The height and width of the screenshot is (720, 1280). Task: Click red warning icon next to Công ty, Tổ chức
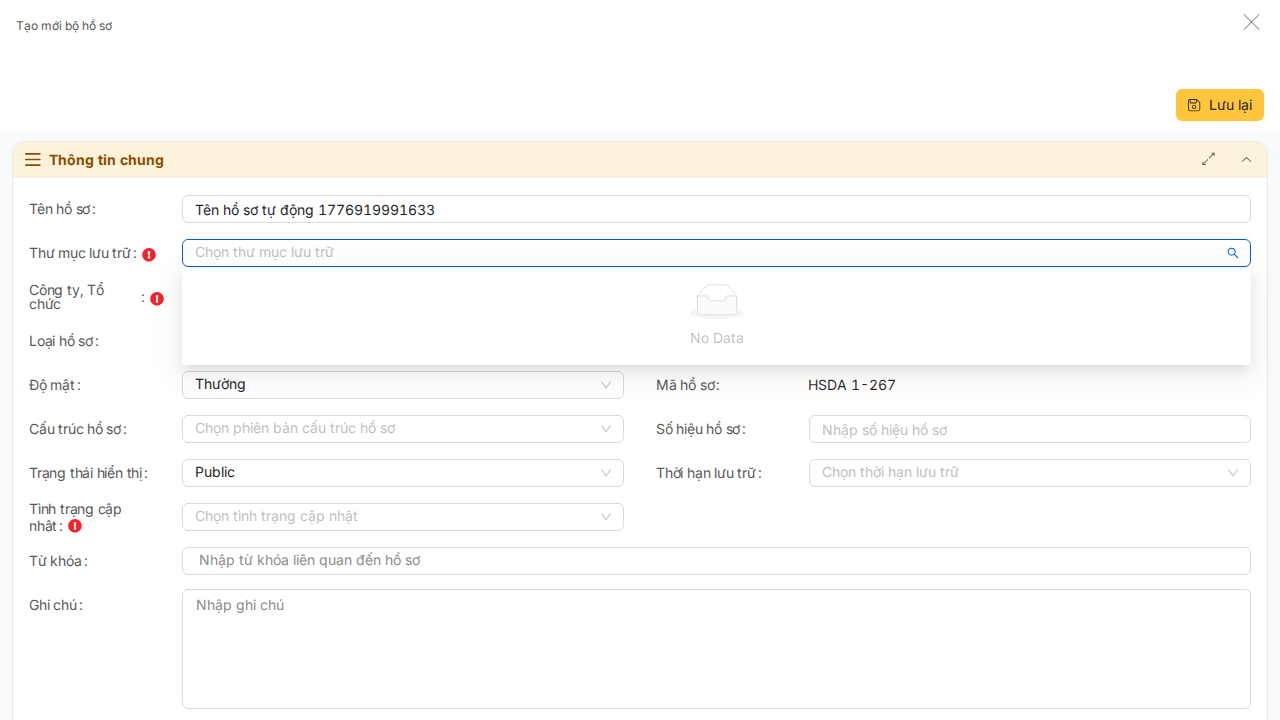(x=157, y=298)
